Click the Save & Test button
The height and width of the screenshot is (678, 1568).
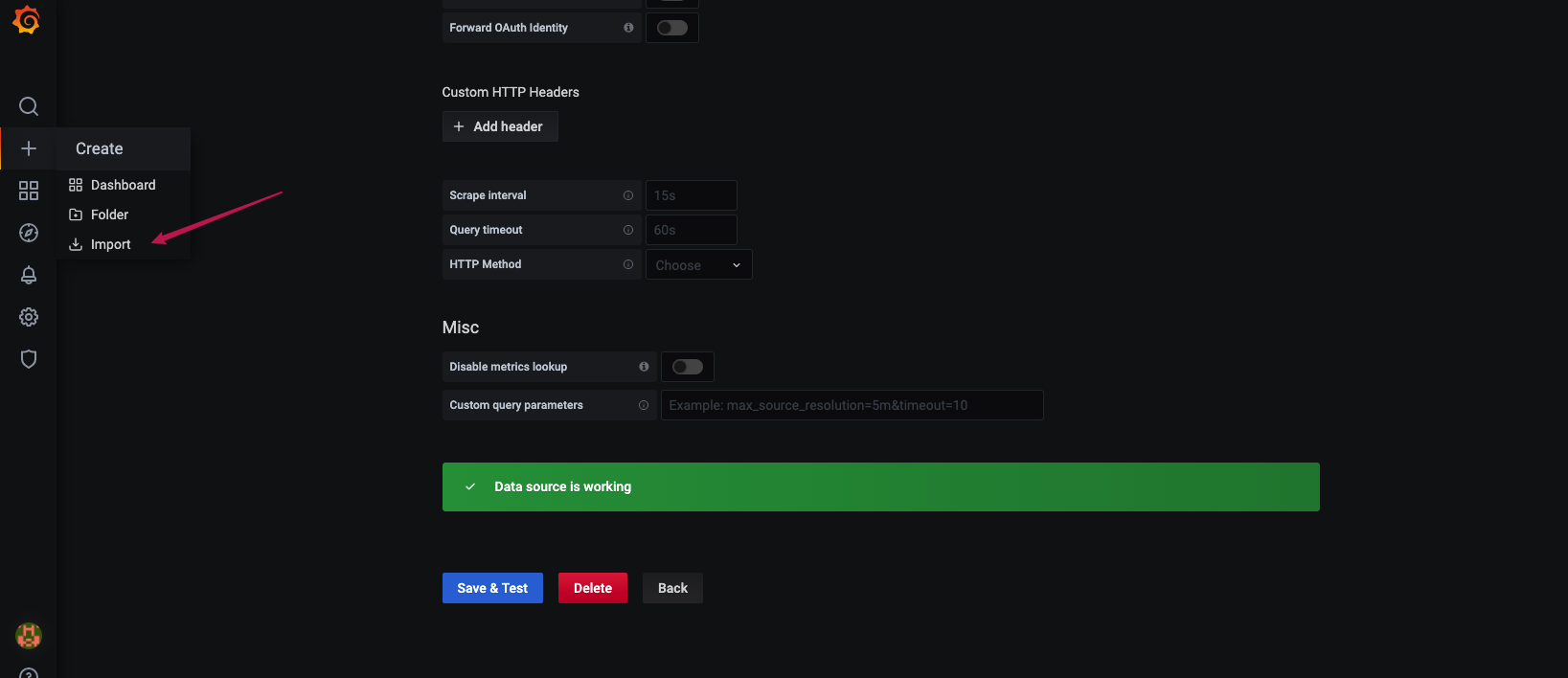(x=492, y=588)
